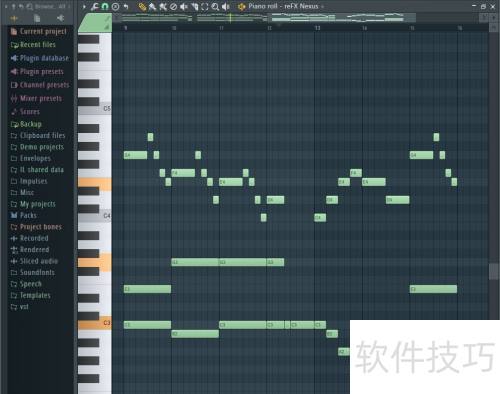Click the C4 piano key

coord(95,217)
